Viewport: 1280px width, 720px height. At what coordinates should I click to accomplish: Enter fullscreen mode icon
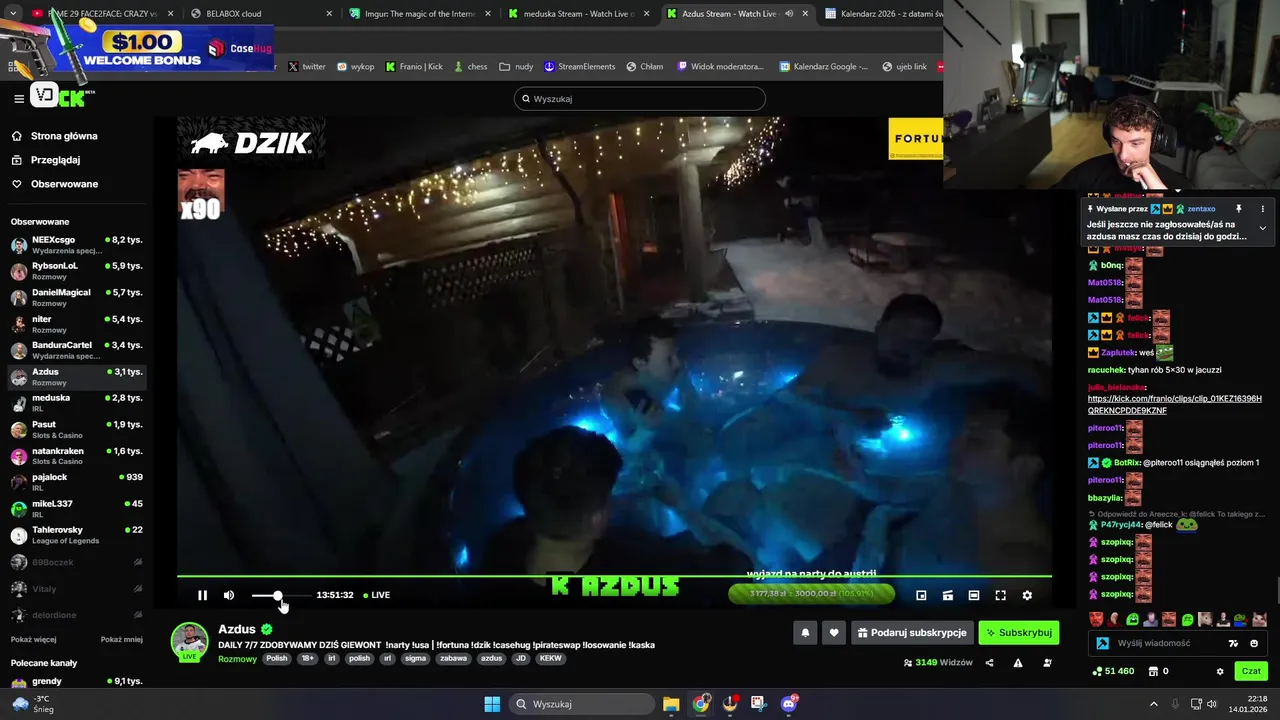[x=1000, y=595]
